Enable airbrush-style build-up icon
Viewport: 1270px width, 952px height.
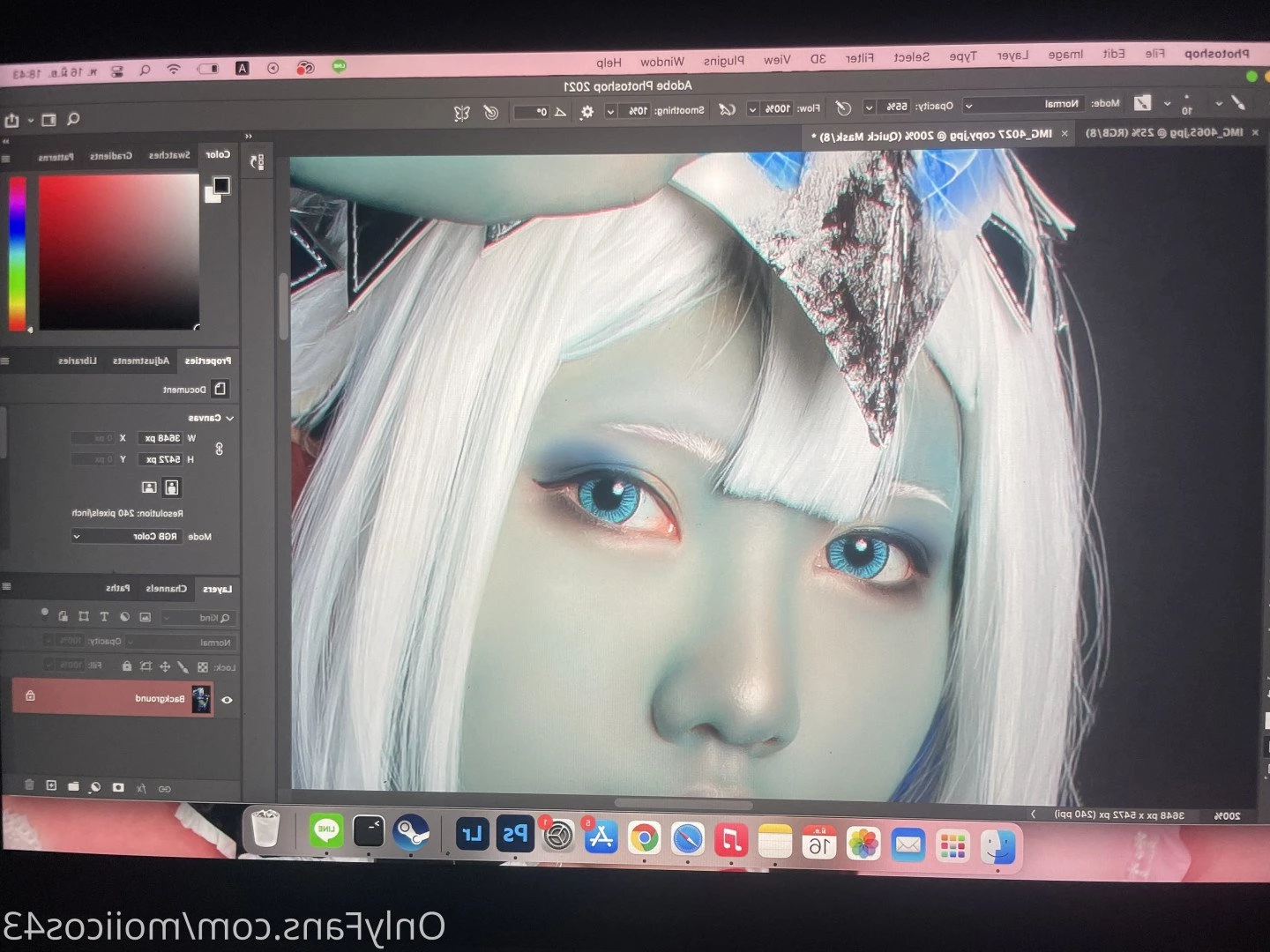tap(727, 110)
